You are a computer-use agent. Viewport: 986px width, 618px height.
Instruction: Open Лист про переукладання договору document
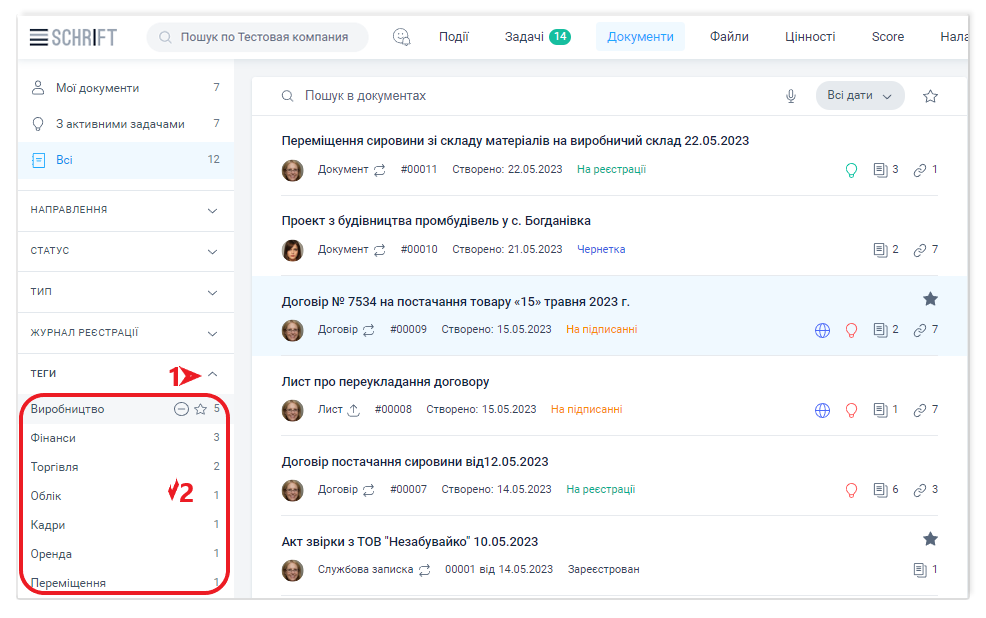pos(385,382)
